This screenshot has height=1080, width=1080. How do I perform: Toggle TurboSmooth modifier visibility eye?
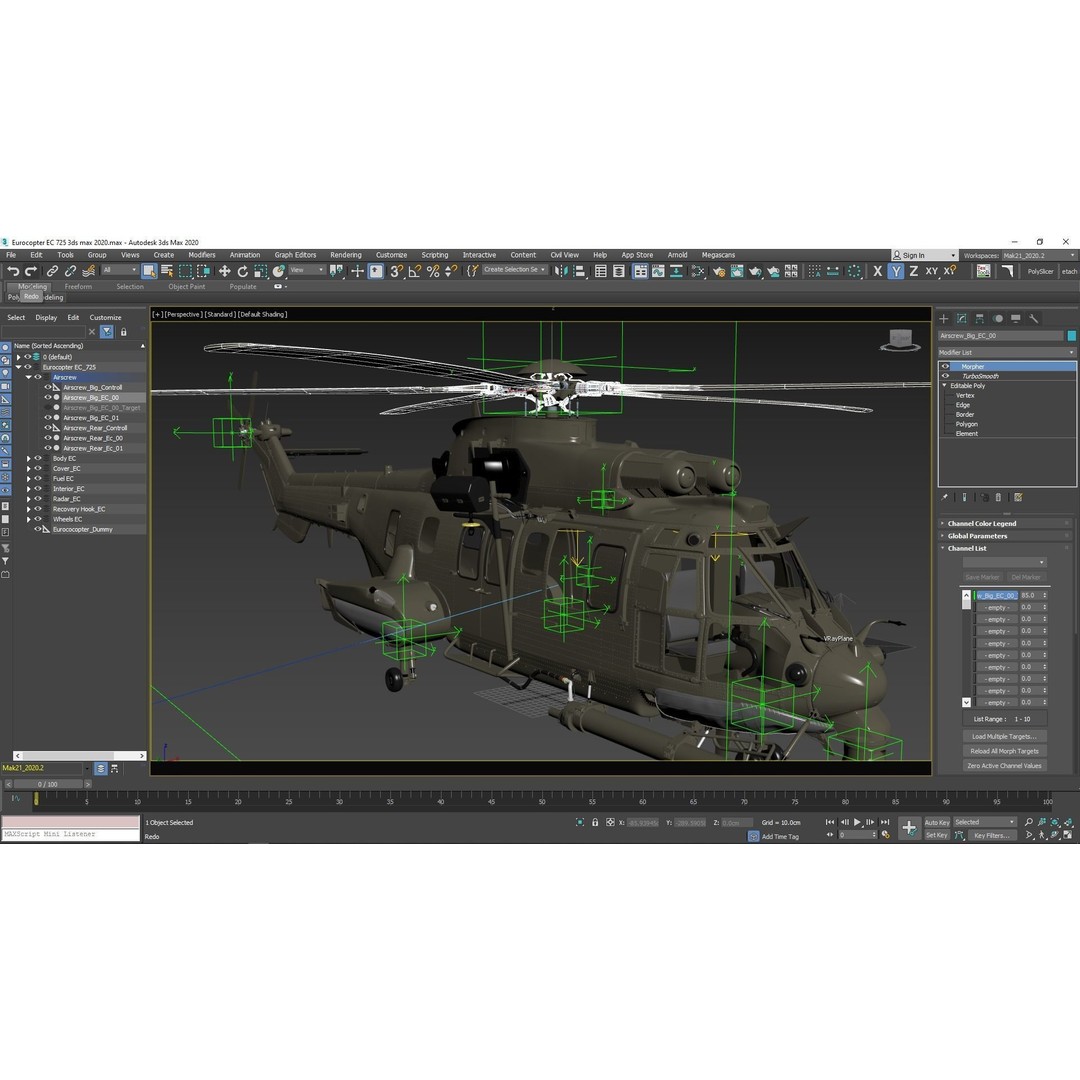tap(945, 376)
